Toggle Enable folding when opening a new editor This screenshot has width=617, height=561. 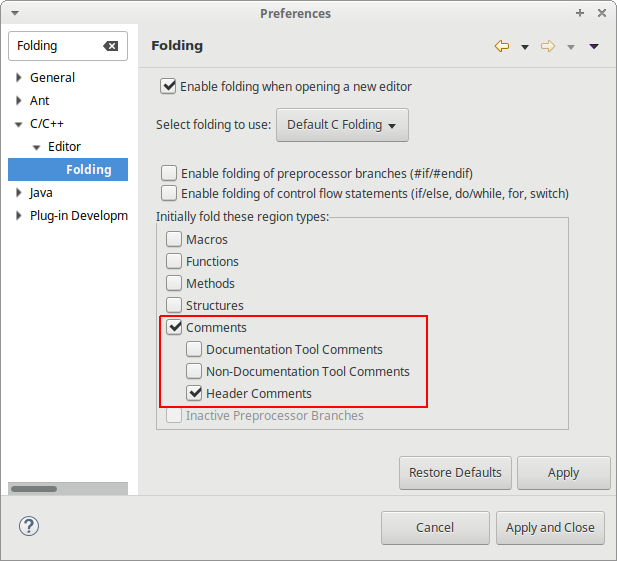coord(168,86)
